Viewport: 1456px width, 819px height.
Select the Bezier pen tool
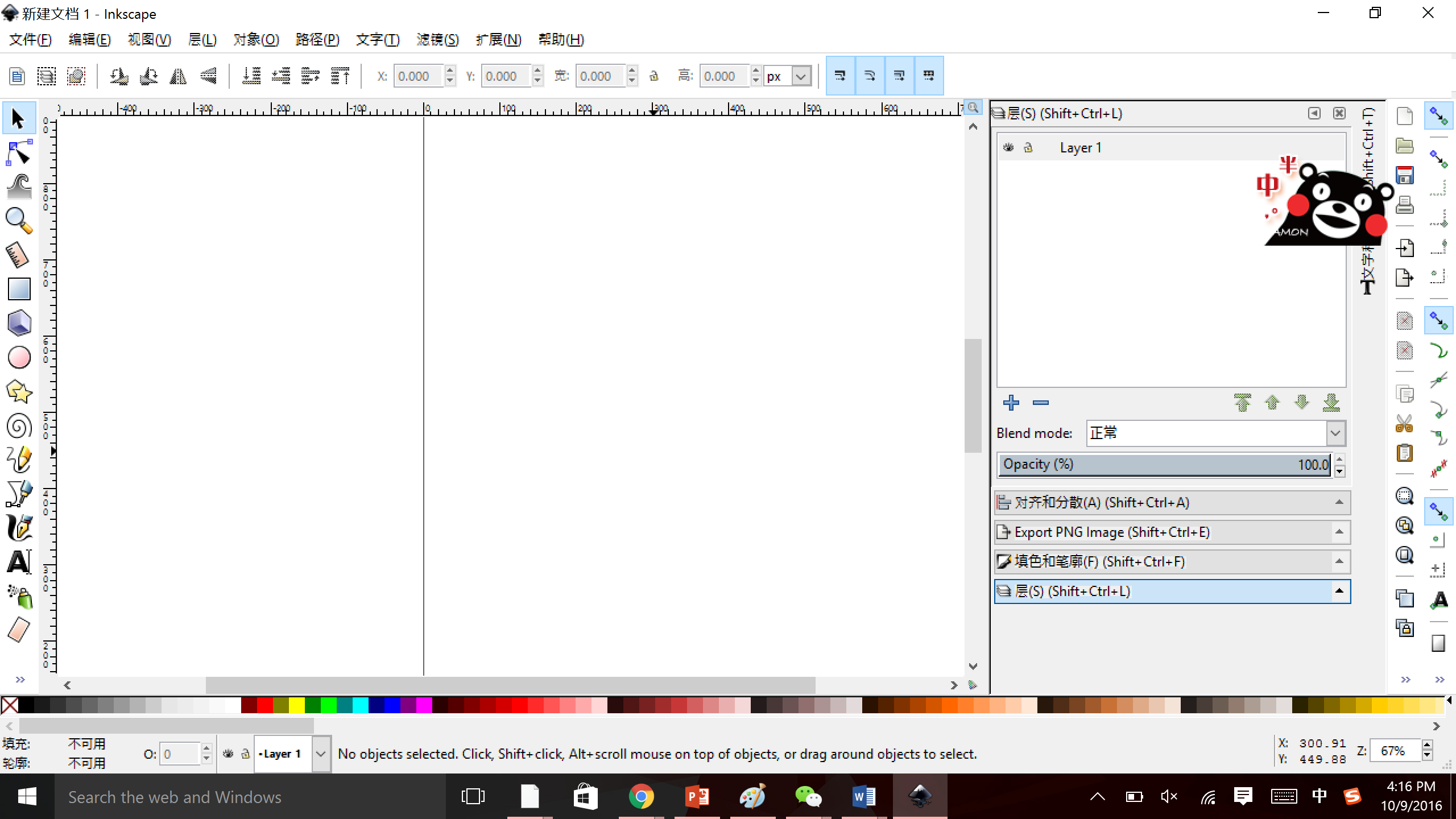click(19, 494)
